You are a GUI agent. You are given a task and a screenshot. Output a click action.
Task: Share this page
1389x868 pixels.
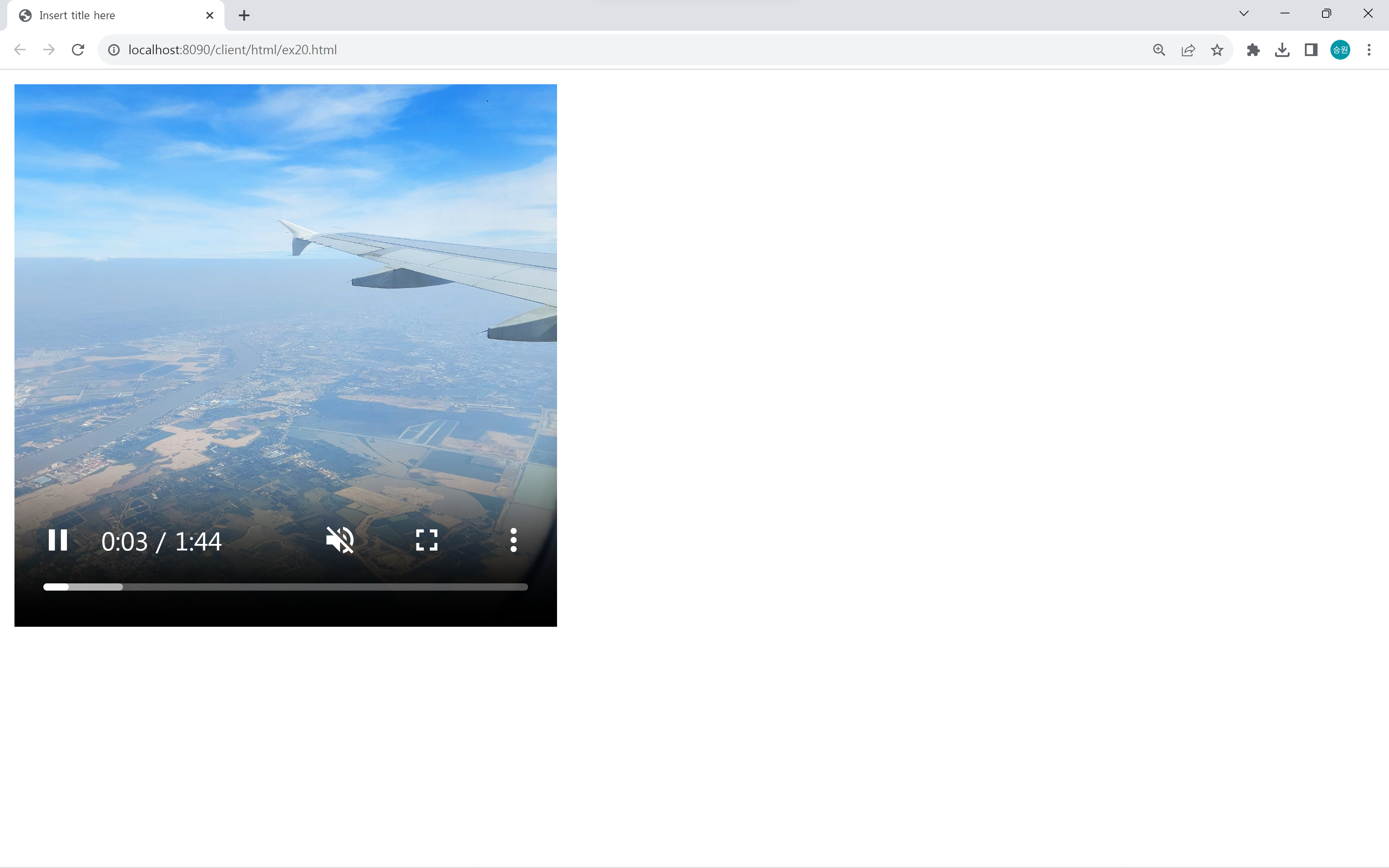pos(1188,50)
